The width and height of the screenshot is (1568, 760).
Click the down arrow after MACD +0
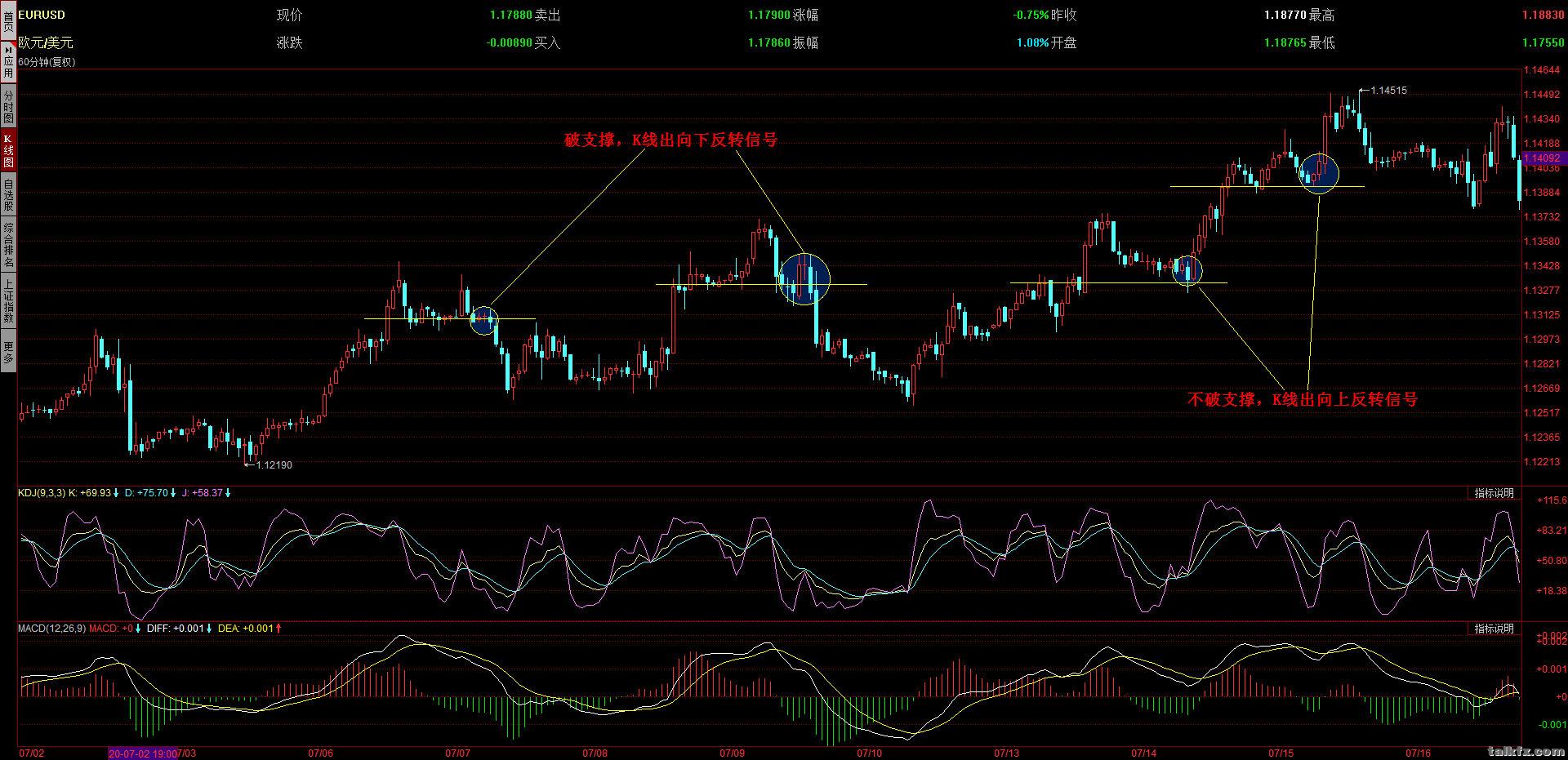[138, 629]
